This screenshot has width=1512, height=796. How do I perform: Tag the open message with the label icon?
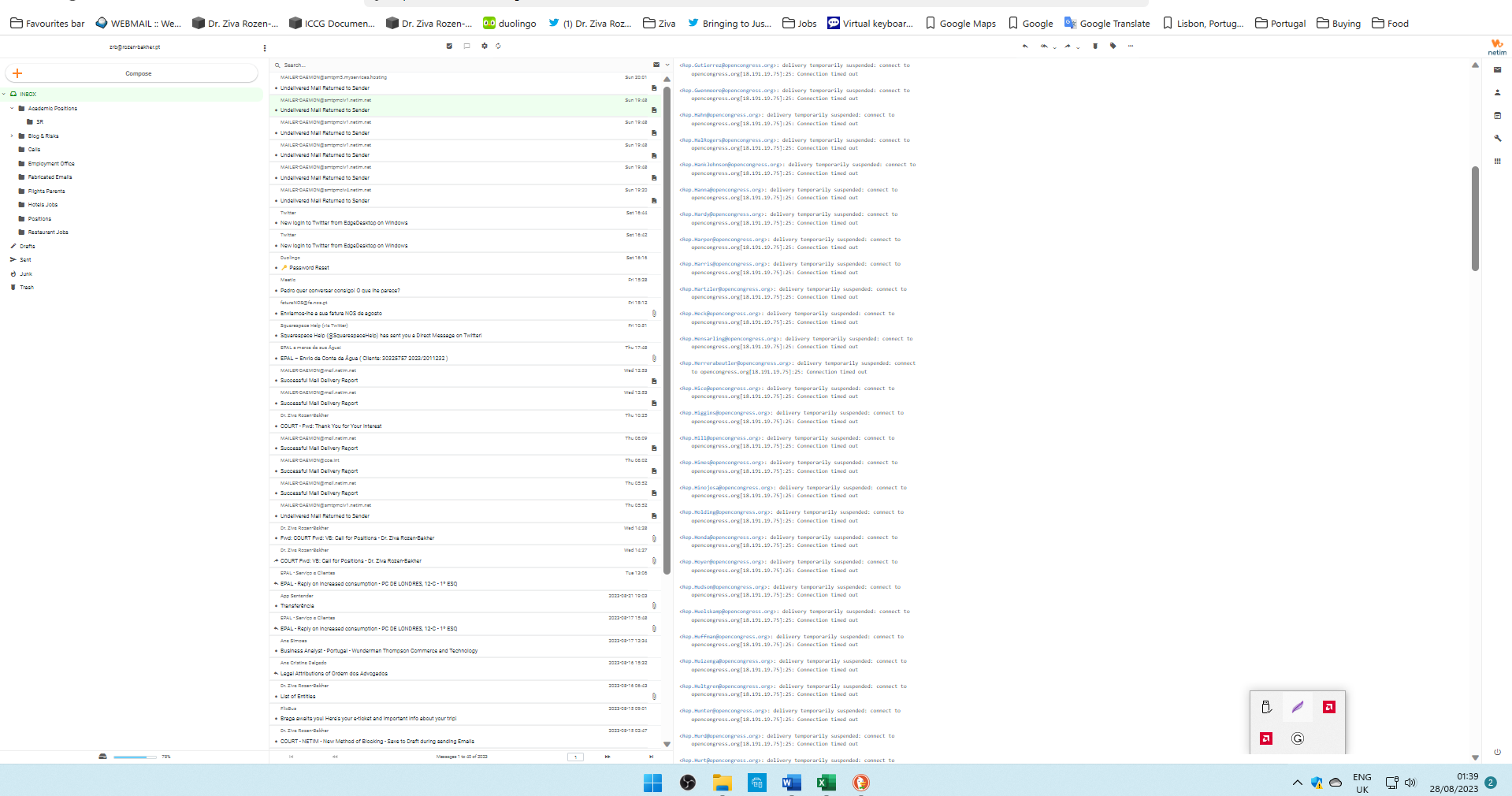(1113, 46)
